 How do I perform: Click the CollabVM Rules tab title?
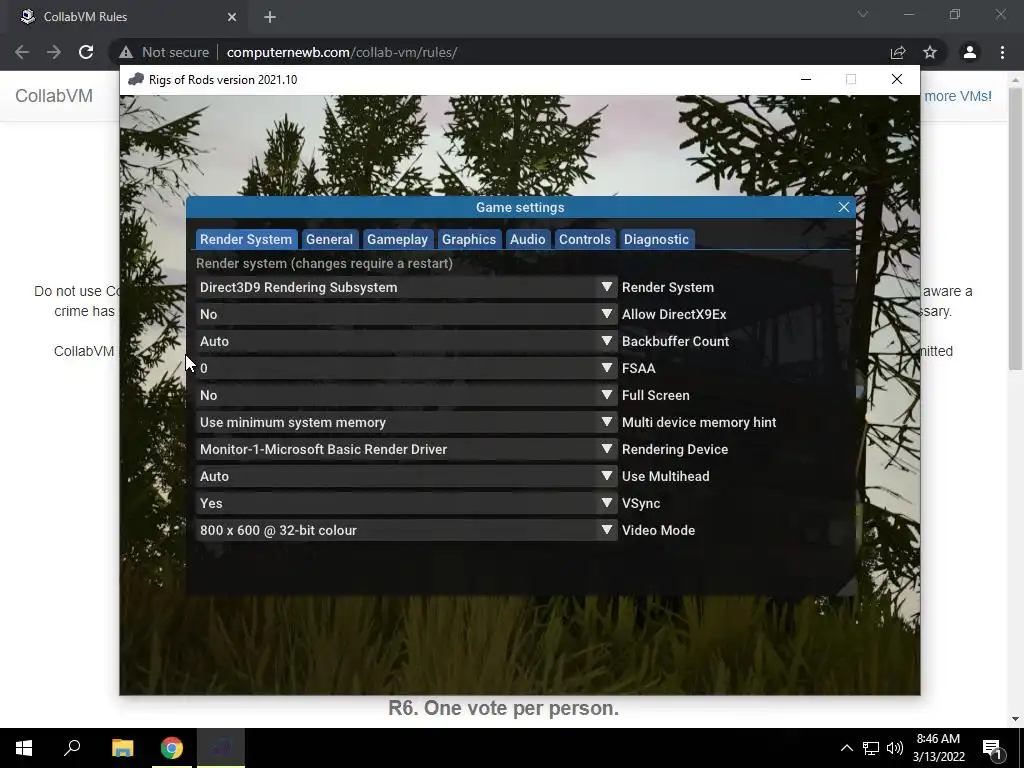tap(86, 17)
